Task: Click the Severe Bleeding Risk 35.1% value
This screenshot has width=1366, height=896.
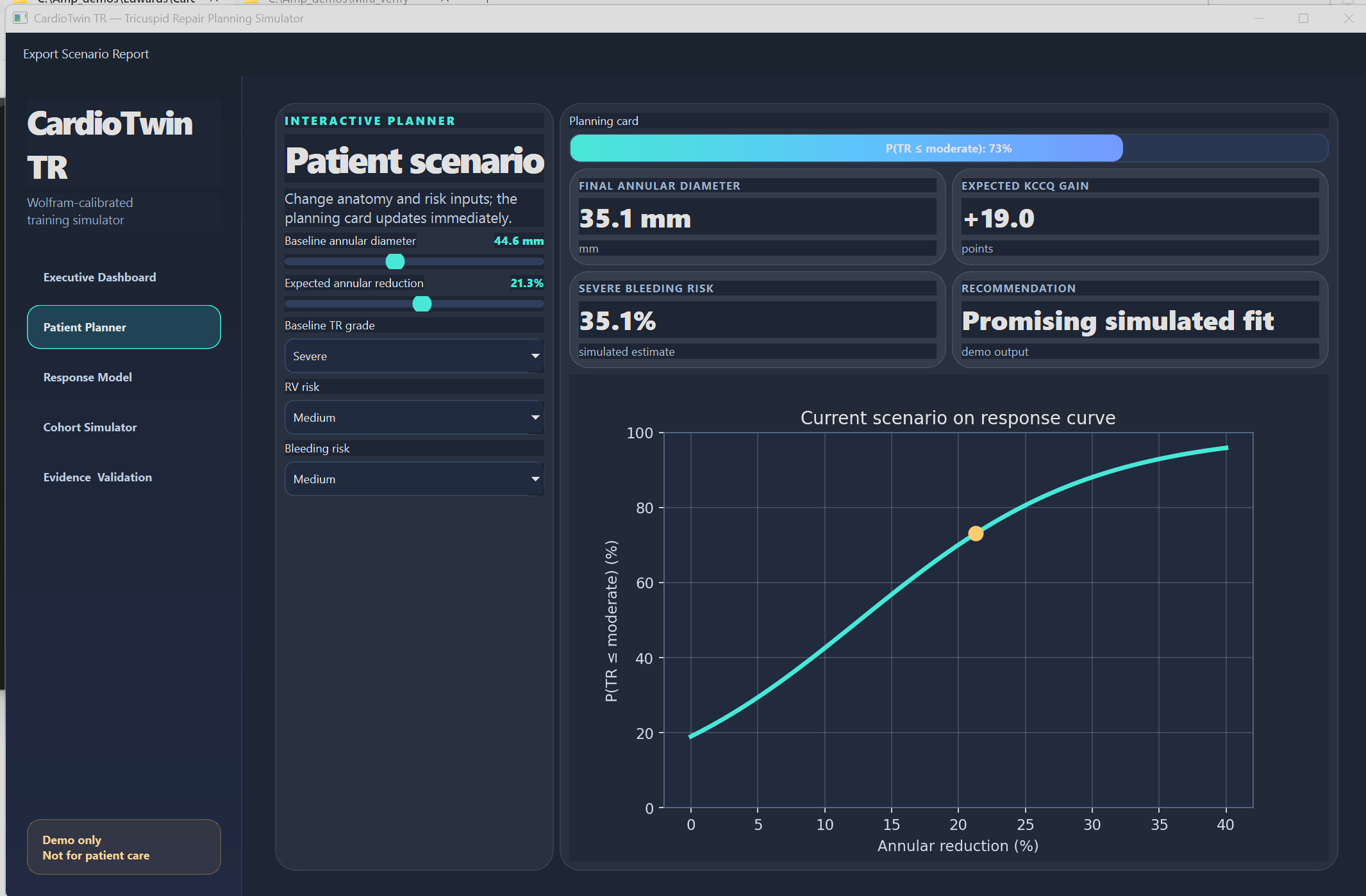Action: [x=617, y=321]
